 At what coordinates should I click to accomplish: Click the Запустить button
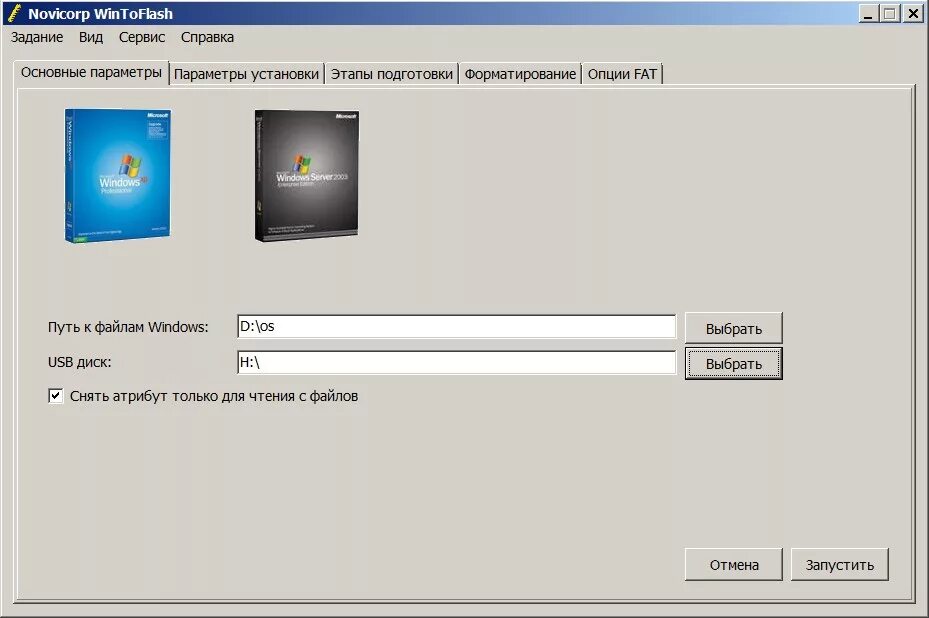point(840,565)
